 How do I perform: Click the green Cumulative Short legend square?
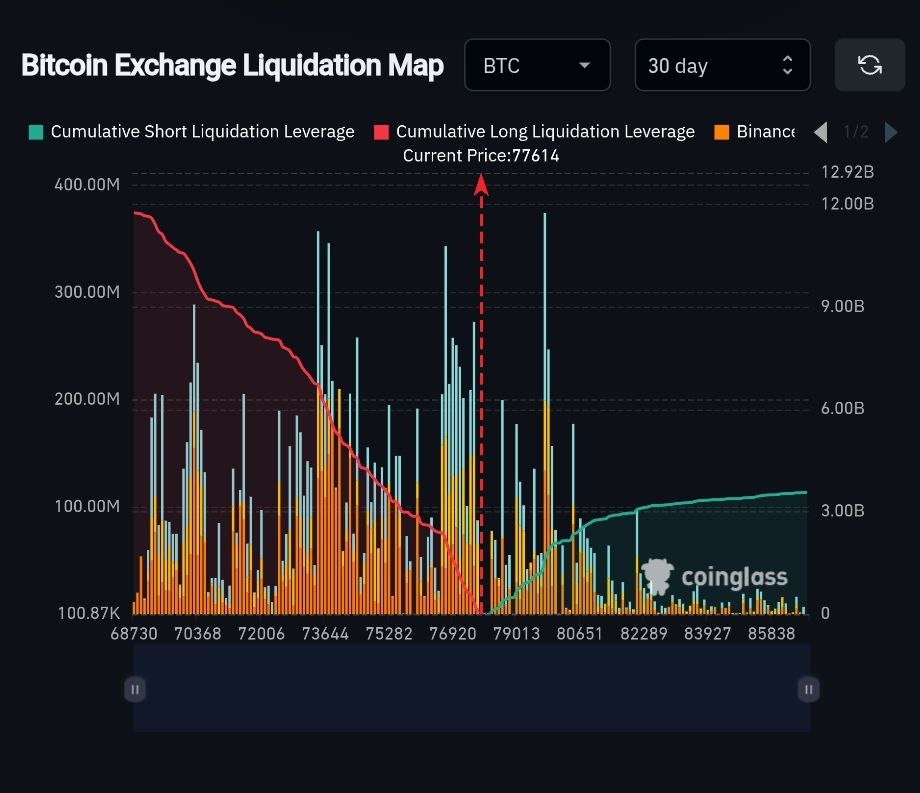(x=36, y=132)
